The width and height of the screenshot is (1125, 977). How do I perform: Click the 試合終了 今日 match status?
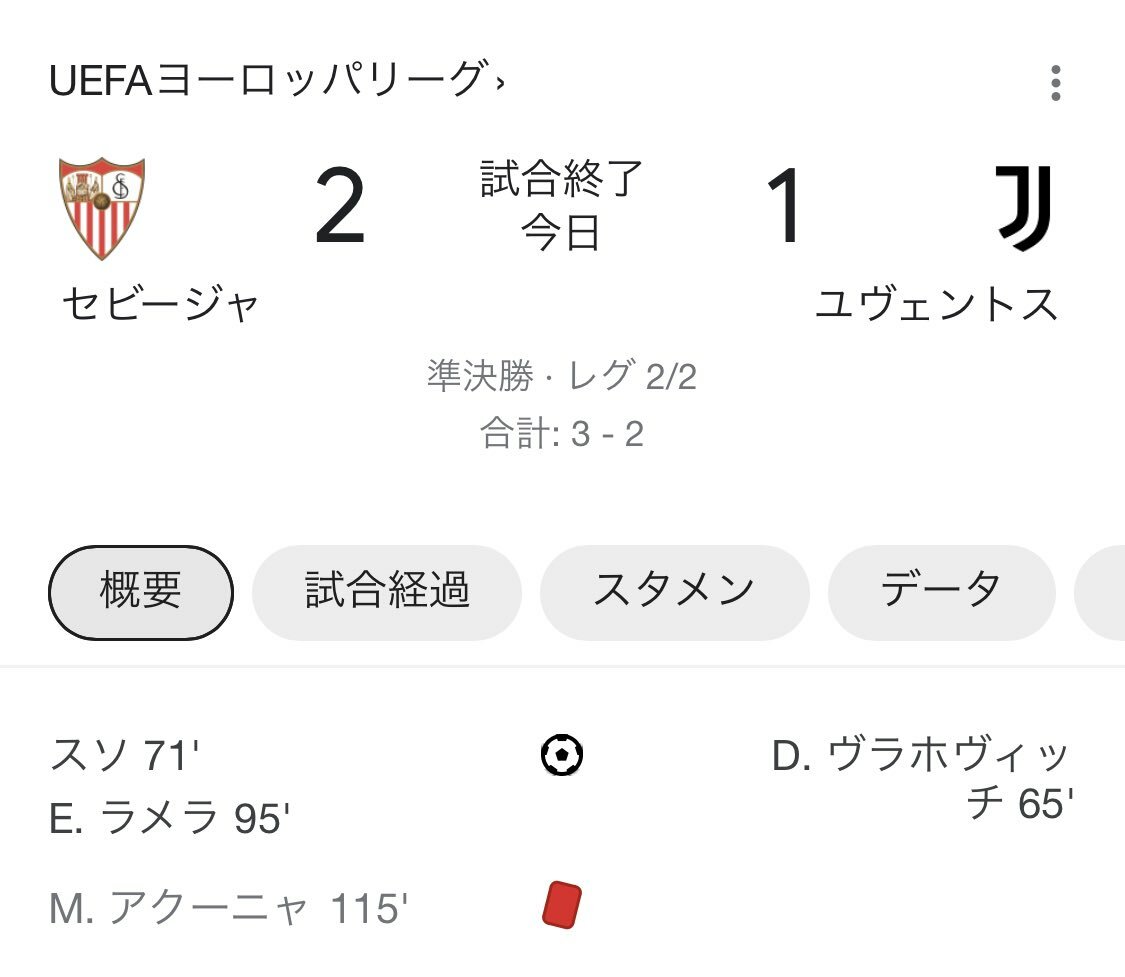tap(561, 206)
